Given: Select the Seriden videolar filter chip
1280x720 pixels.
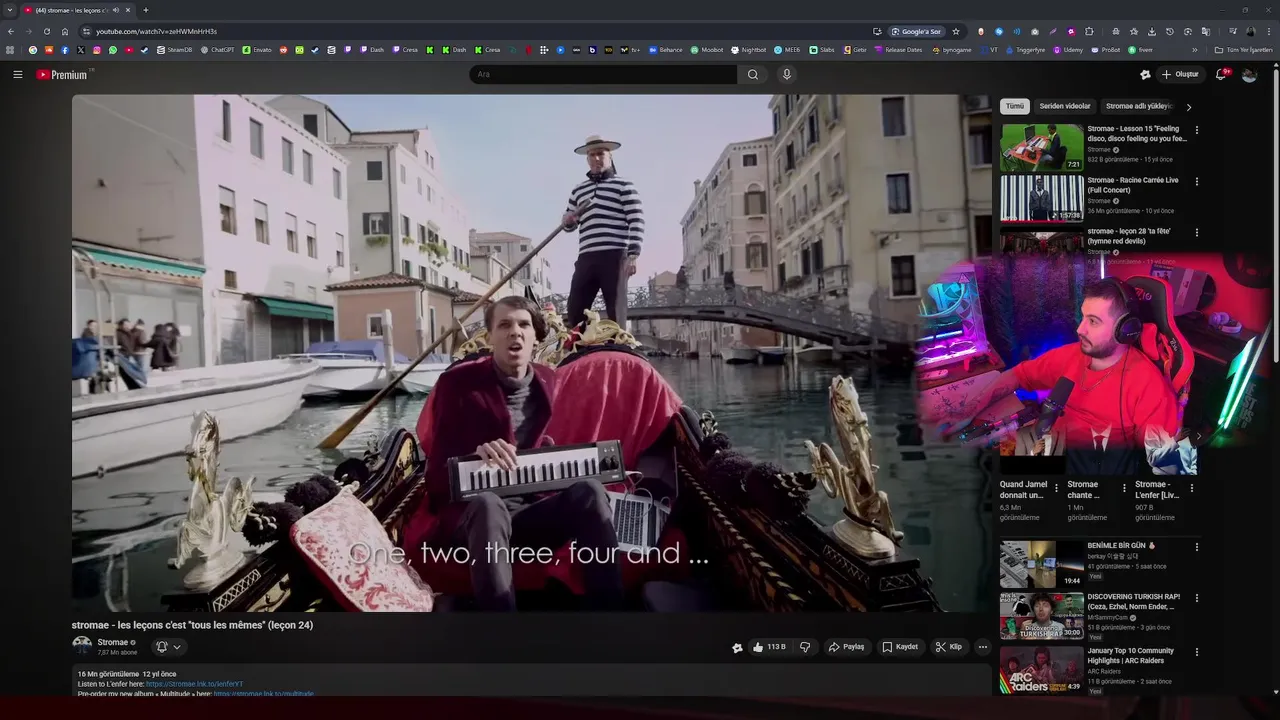Looking at the screenshot, I should (x=1065, y=106).
